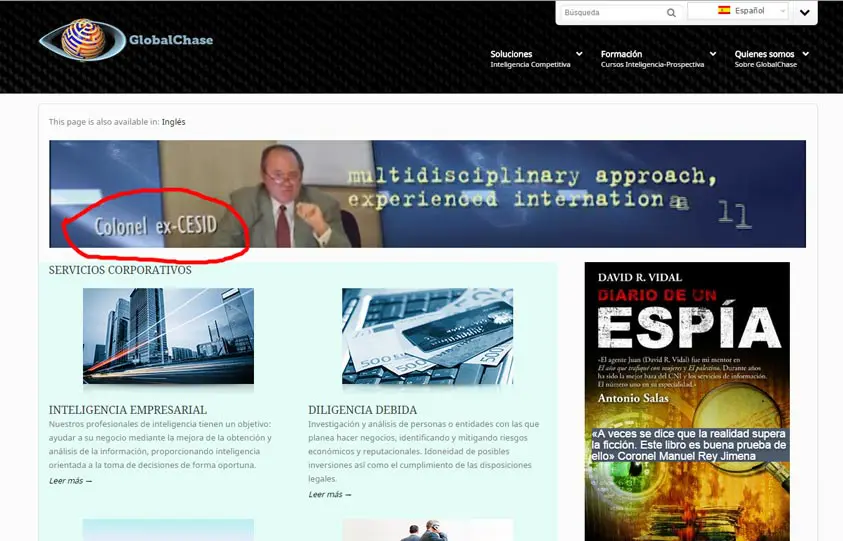Open the Colonel ex-CESID banner image
Screen dimensions: 843x541
click(427, 194)
